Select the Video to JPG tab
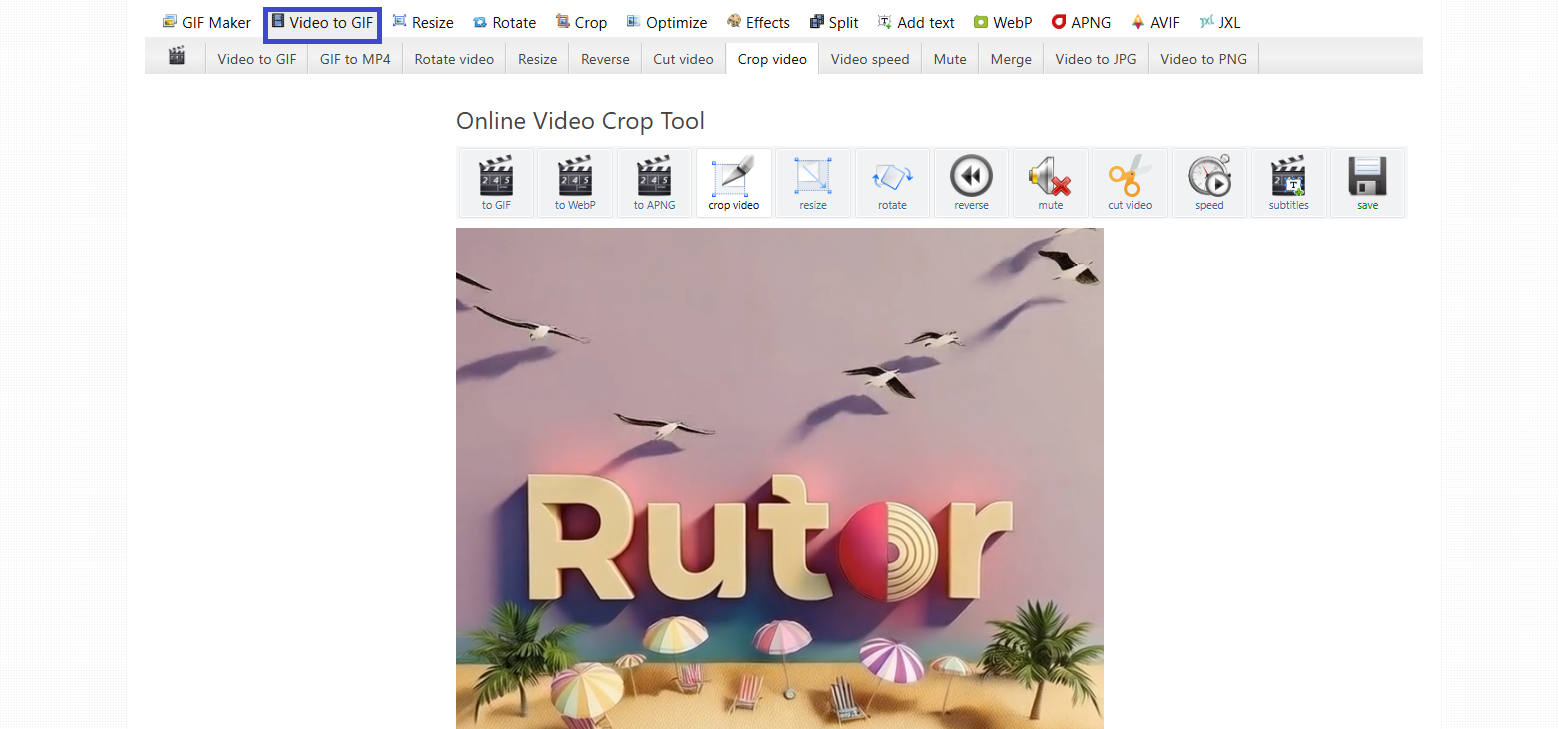Screen dimensions: 1559x729 tap(1096, 59)
